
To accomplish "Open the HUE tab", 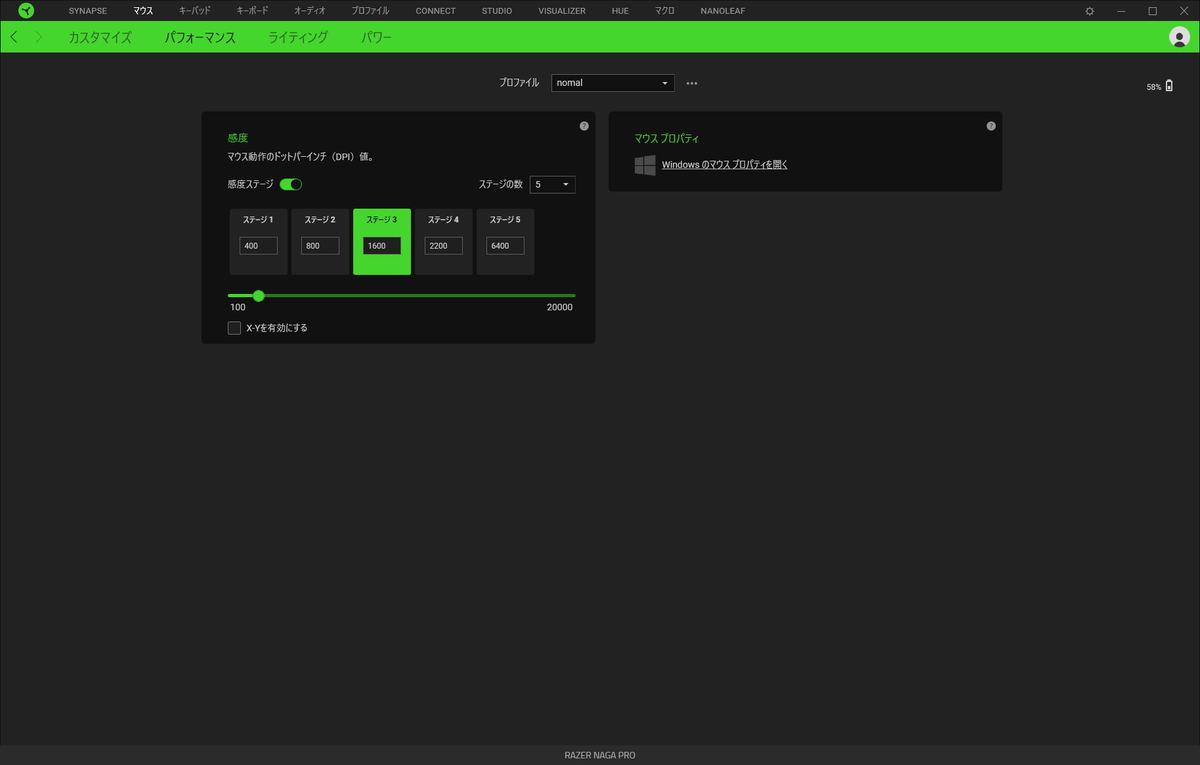I will tap(620, 11).
